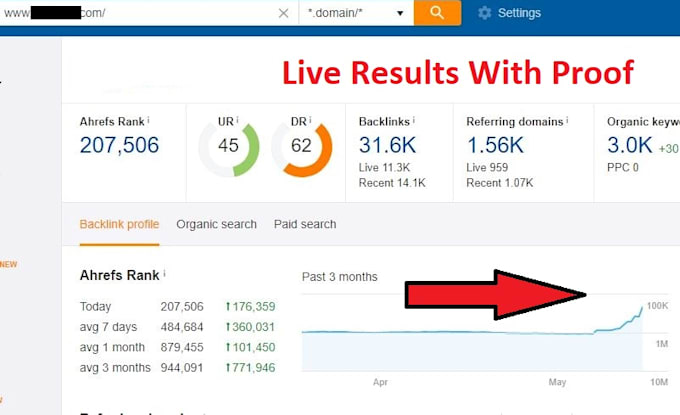Click the May label on the chart axis
Screen dimensions: 680x415
coord(557,382)
